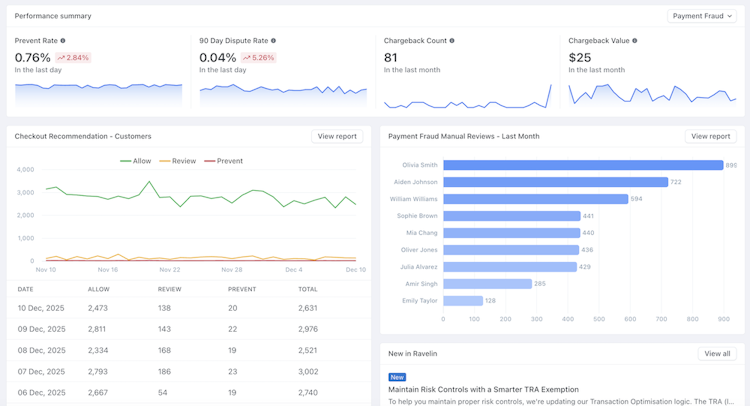This screenshot has height=406, width=750.
Task: Click View all in New in Ravelin
Action: tap(717, 354)
